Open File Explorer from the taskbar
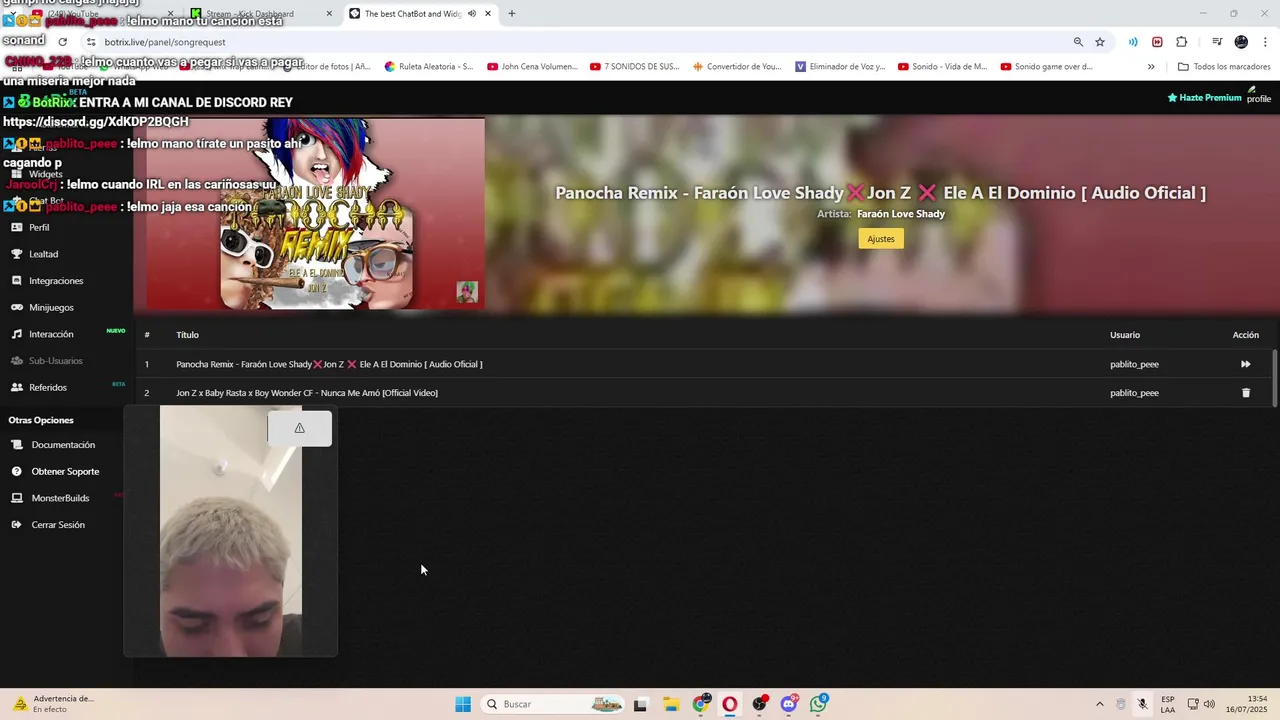This screenshot has height=720, width=1280. click(671, 704)
